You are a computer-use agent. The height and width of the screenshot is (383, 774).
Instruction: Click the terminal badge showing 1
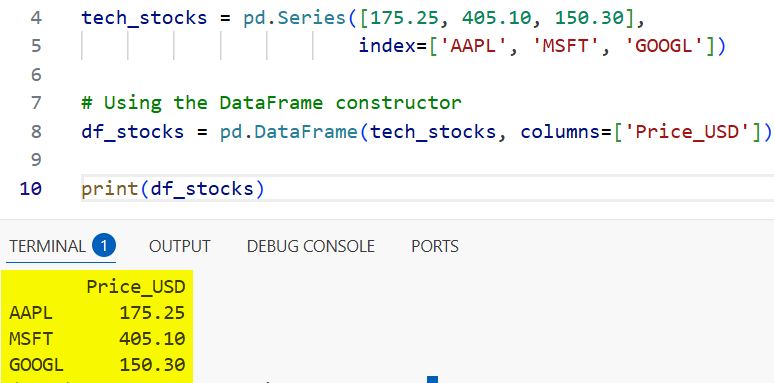[104, 245]
